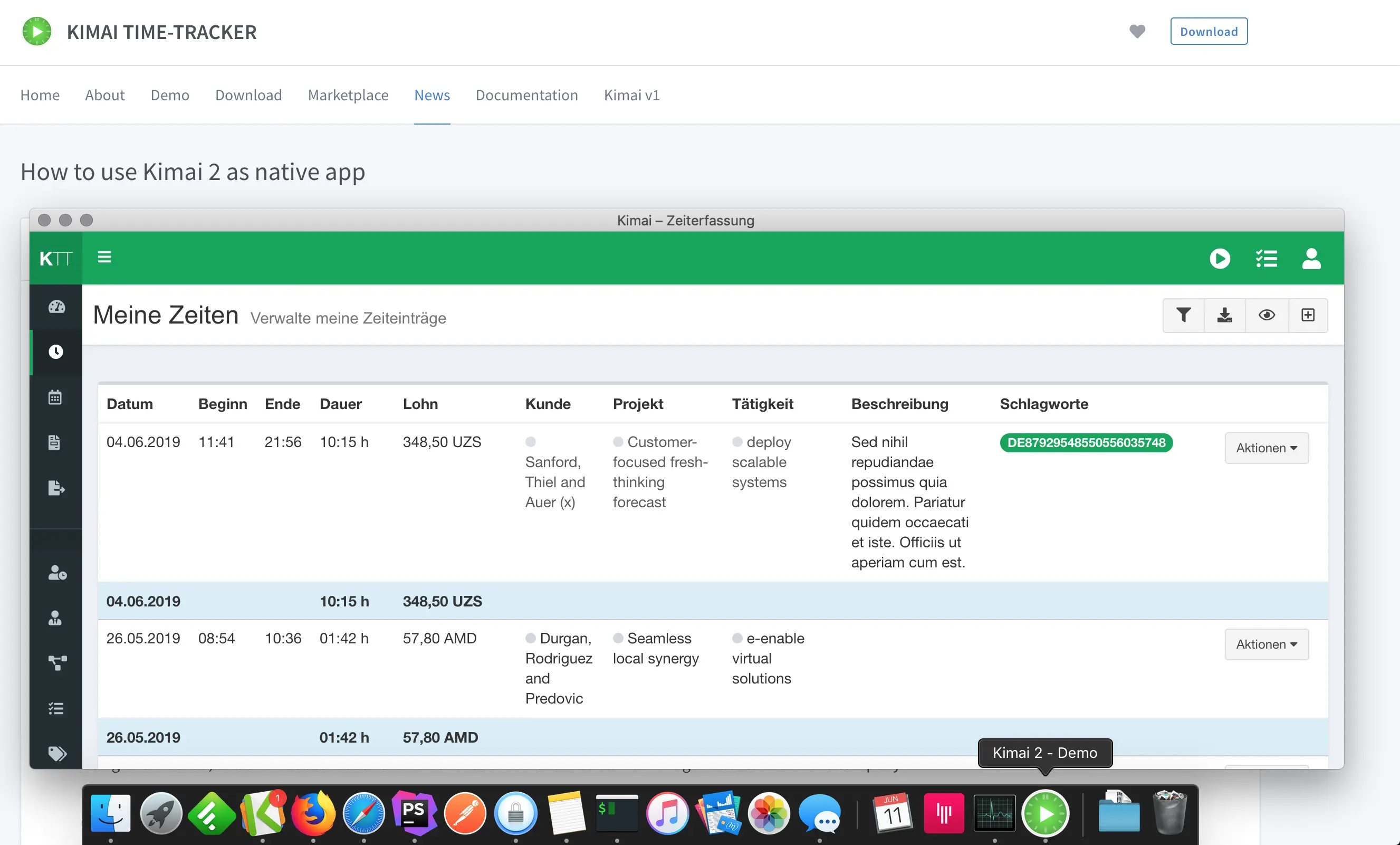Click the Lohn column header
Viewport: 1400px width, 845px height.
tap(420, 404)
